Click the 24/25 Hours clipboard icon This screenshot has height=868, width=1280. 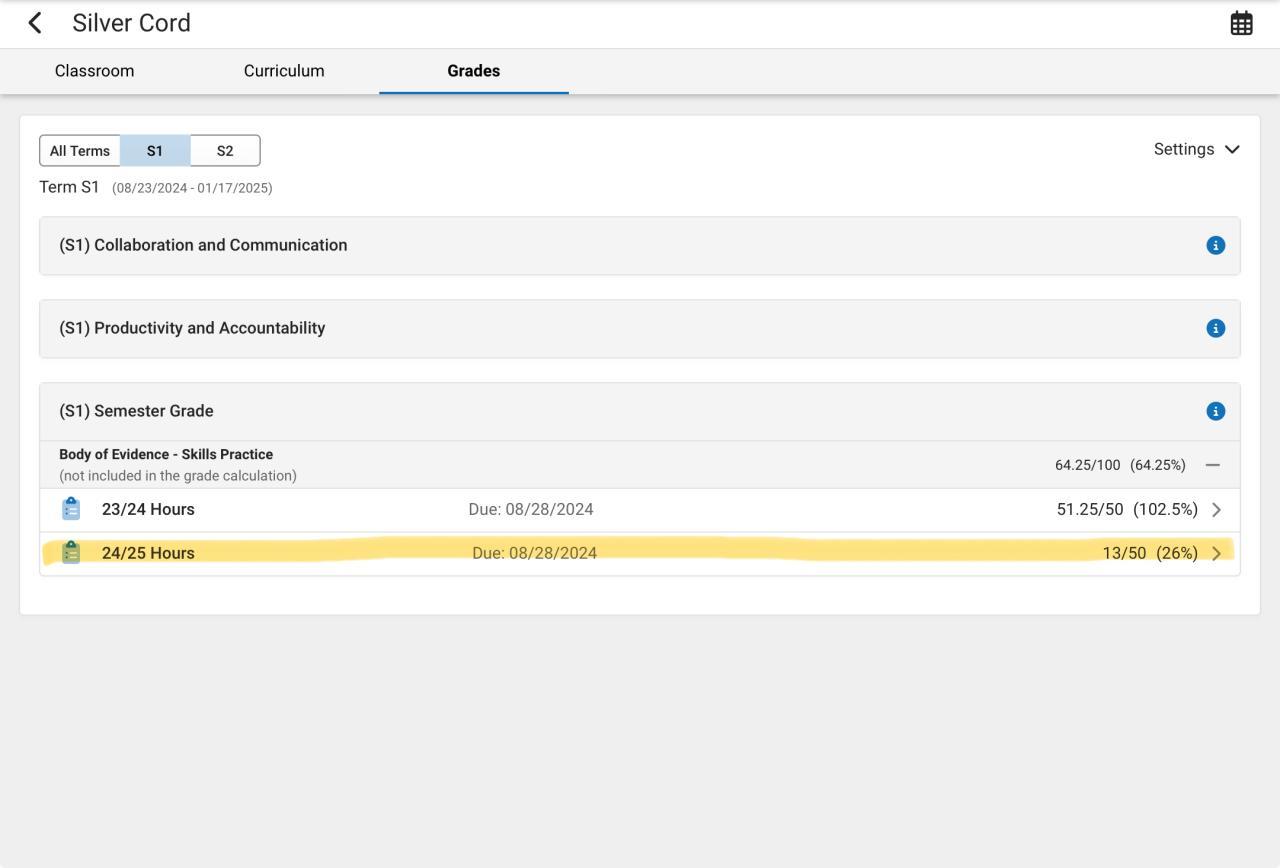[71, 553]
